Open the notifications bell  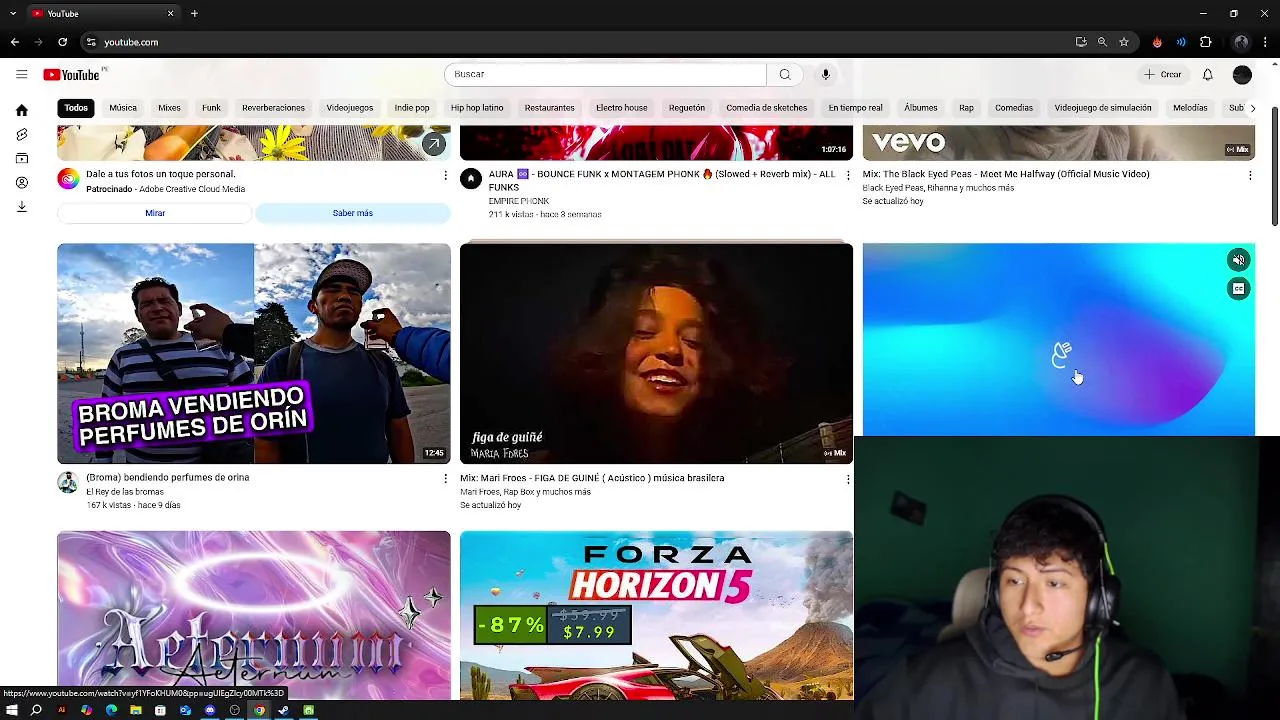(x=1207, y=74)
